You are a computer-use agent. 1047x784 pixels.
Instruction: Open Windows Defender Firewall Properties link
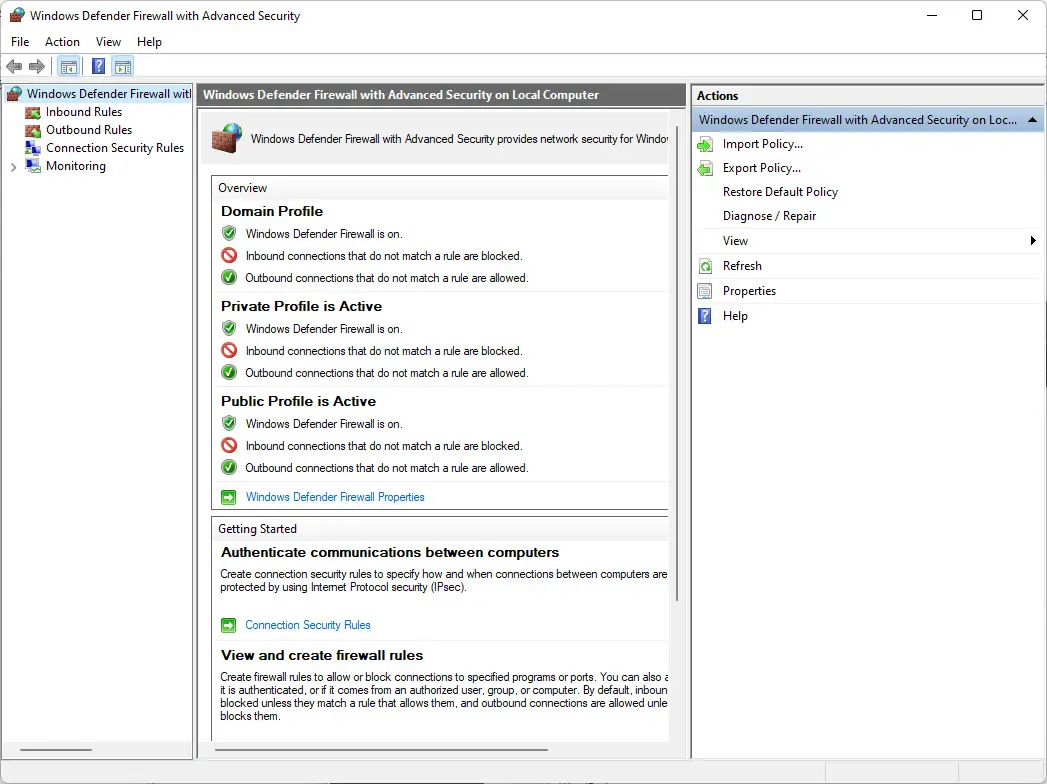click(335, 497)
